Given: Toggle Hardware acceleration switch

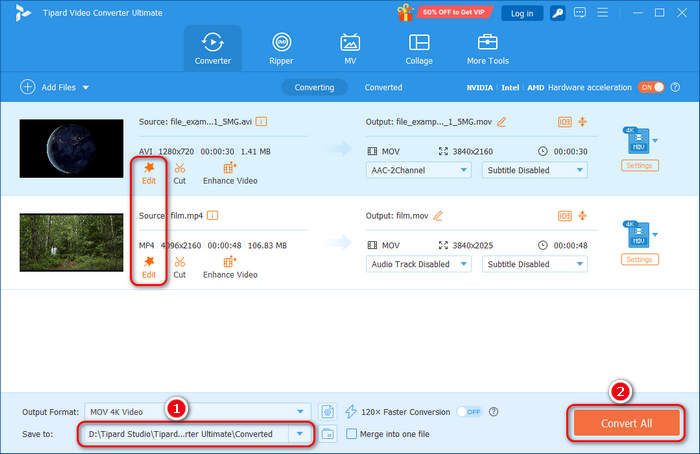Looking at the screenshot, I should (x=651, y=87).
